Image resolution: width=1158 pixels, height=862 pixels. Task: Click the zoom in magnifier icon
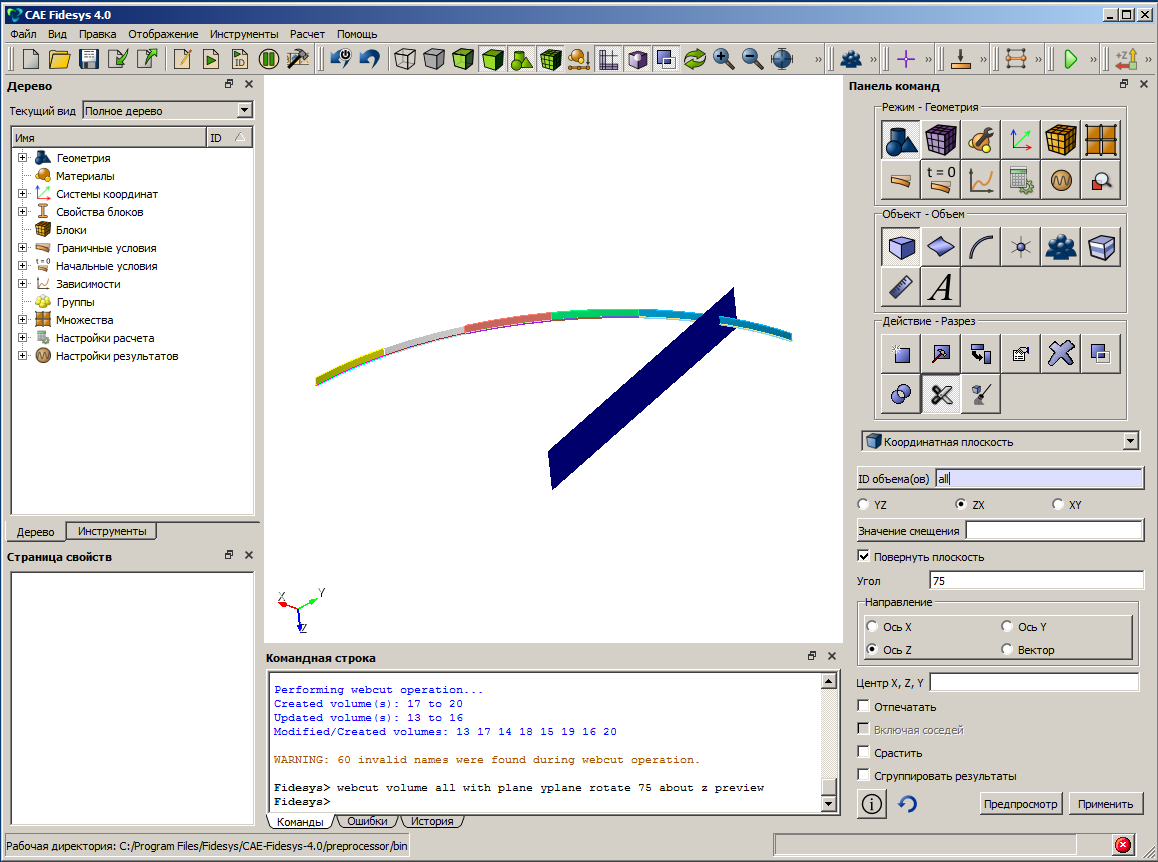pos(723,59)
